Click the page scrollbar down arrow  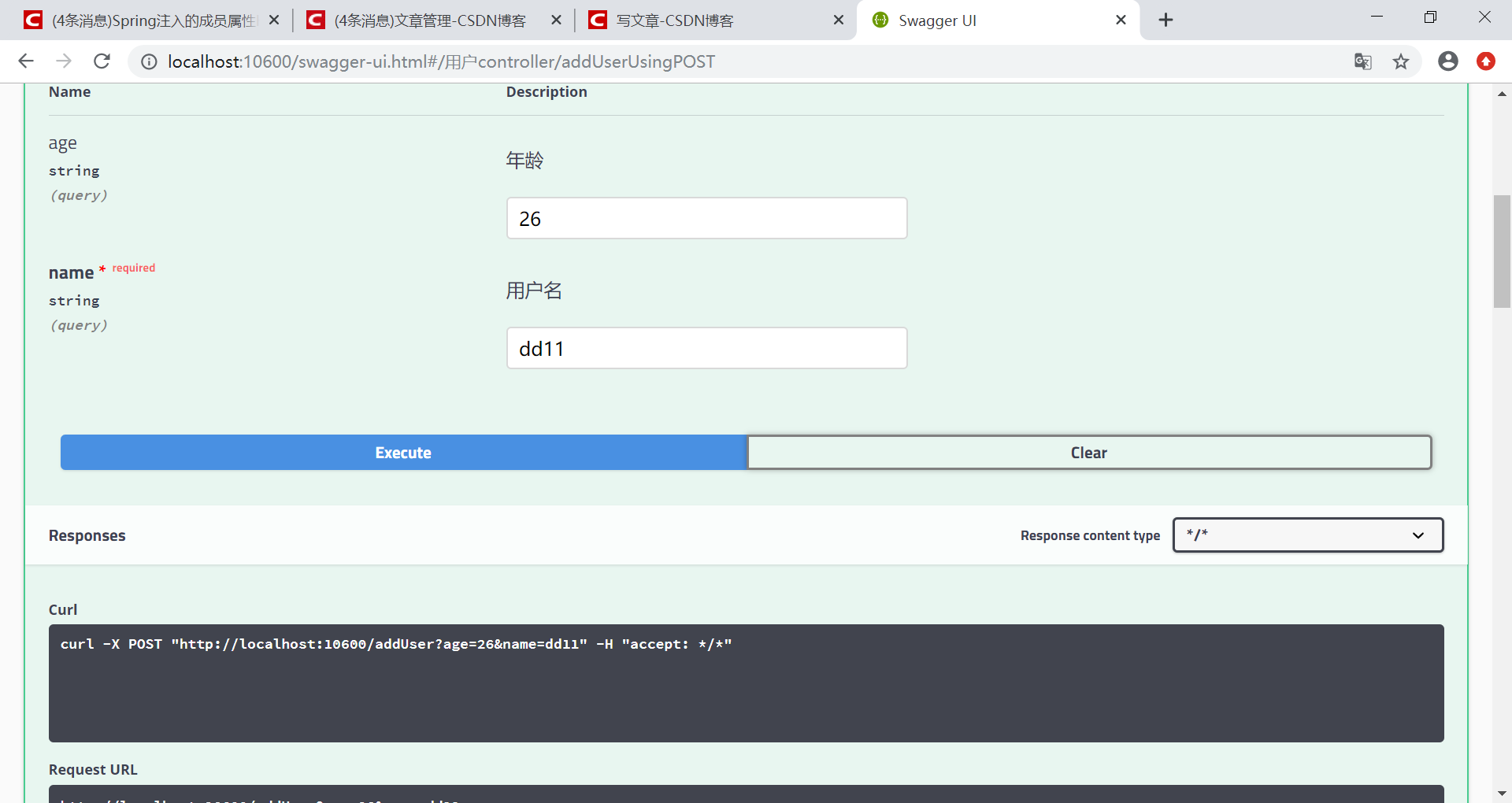pyautogui.click(x=1502, y=794)
